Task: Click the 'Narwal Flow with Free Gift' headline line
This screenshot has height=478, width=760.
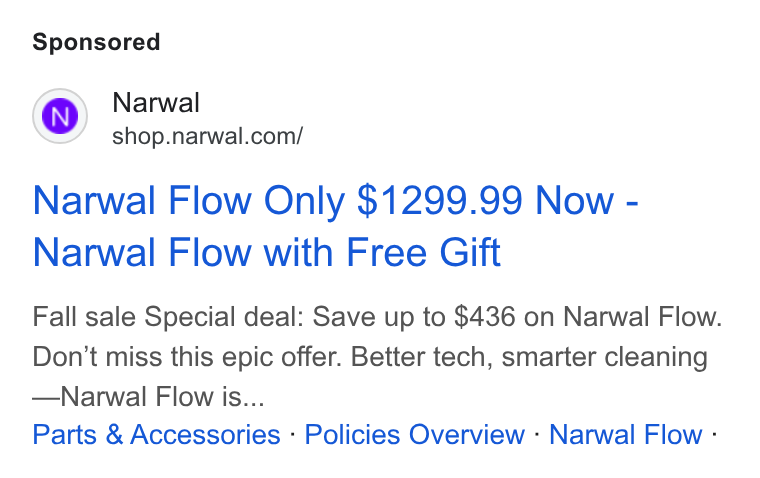Action: 267,252
